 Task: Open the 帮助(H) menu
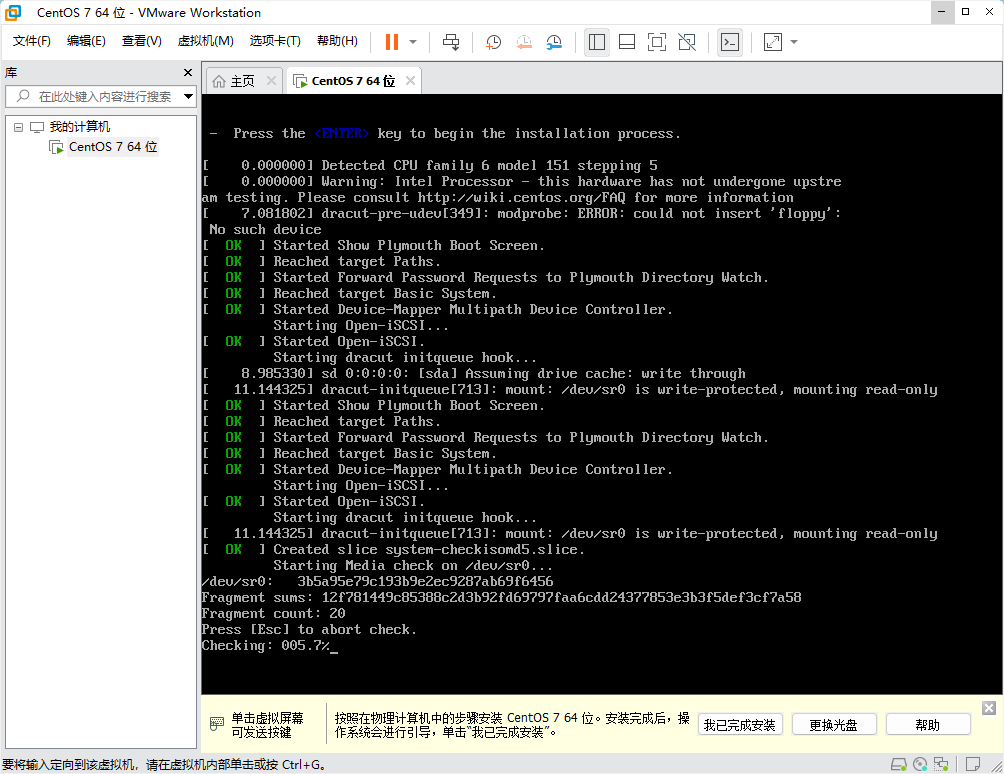tap(337, 41)
